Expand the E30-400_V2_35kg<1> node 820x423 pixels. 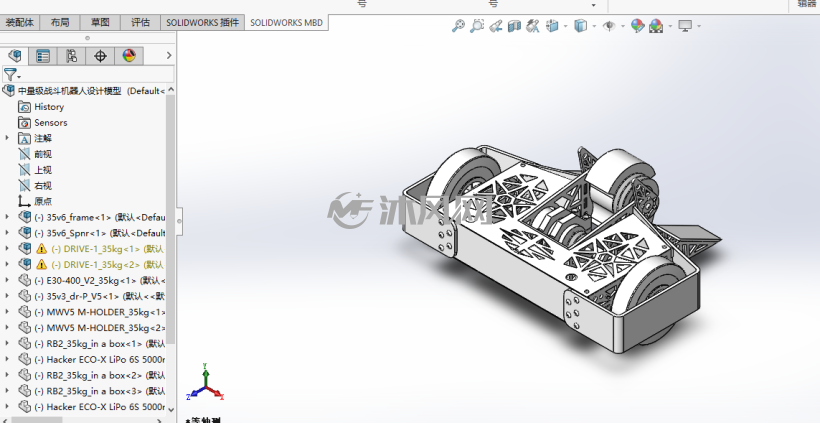tap(7, 280)
